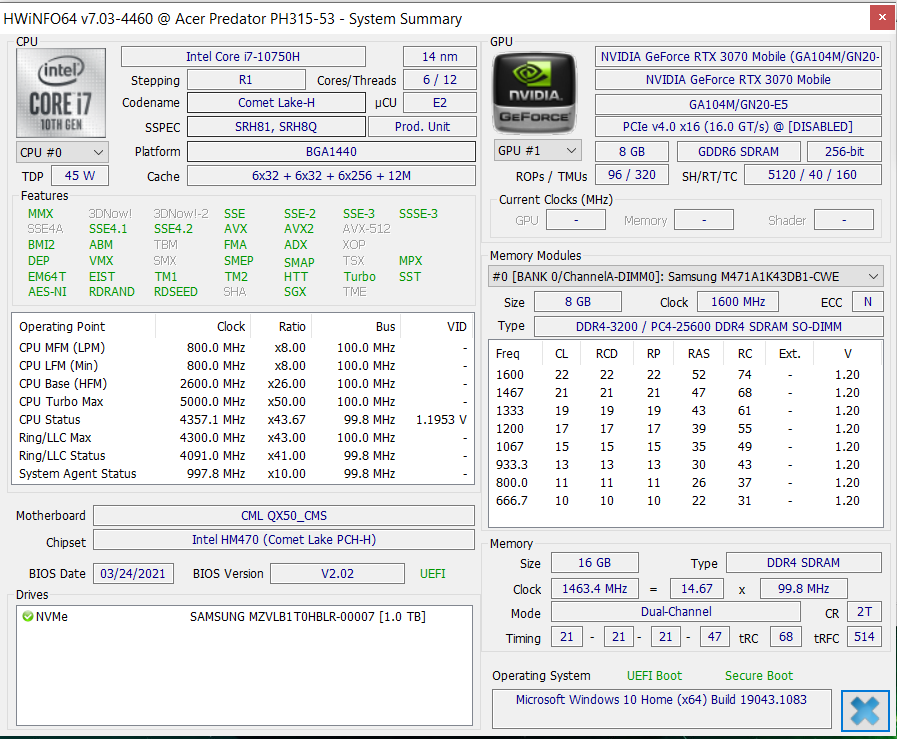The image size is (897, 739).
Task: Select the 1600 MHz memory timing row
Action: pos(685,375)
